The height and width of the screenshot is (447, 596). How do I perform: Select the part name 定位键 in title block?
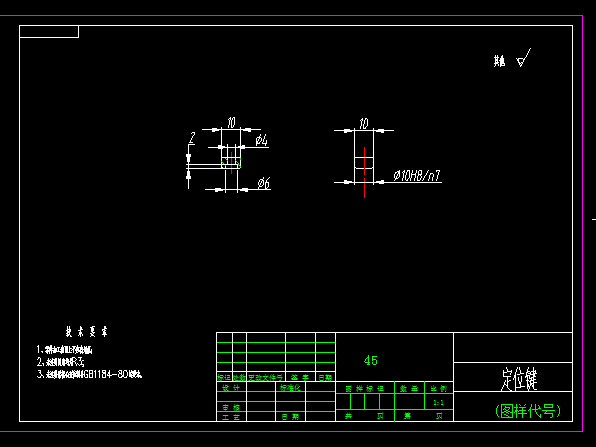(518, 379)
